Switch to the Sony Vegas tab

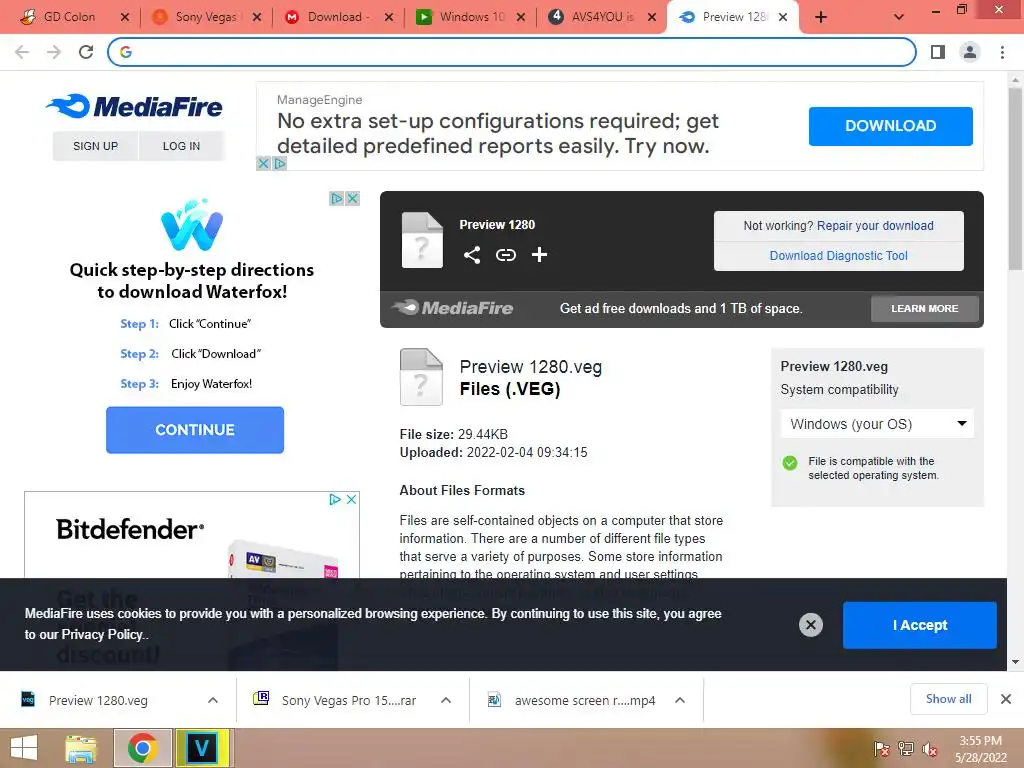coord(205,17)
